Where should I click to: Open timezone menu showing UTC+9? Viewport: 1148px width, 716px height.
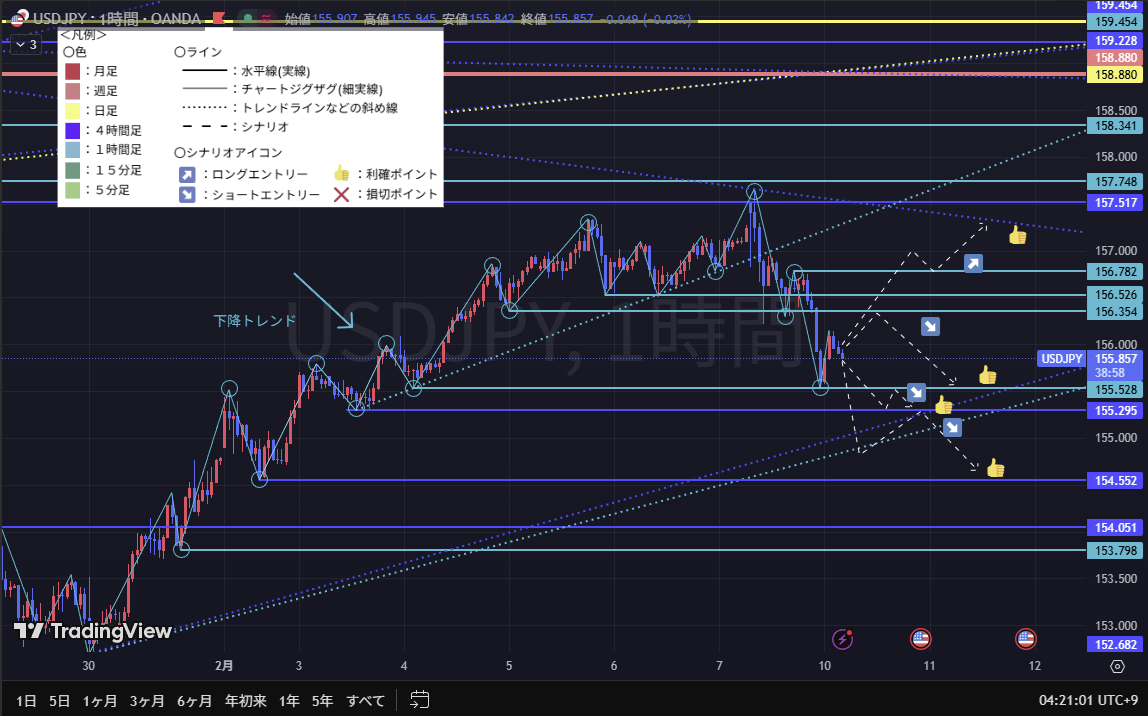tap(1088, 700)
